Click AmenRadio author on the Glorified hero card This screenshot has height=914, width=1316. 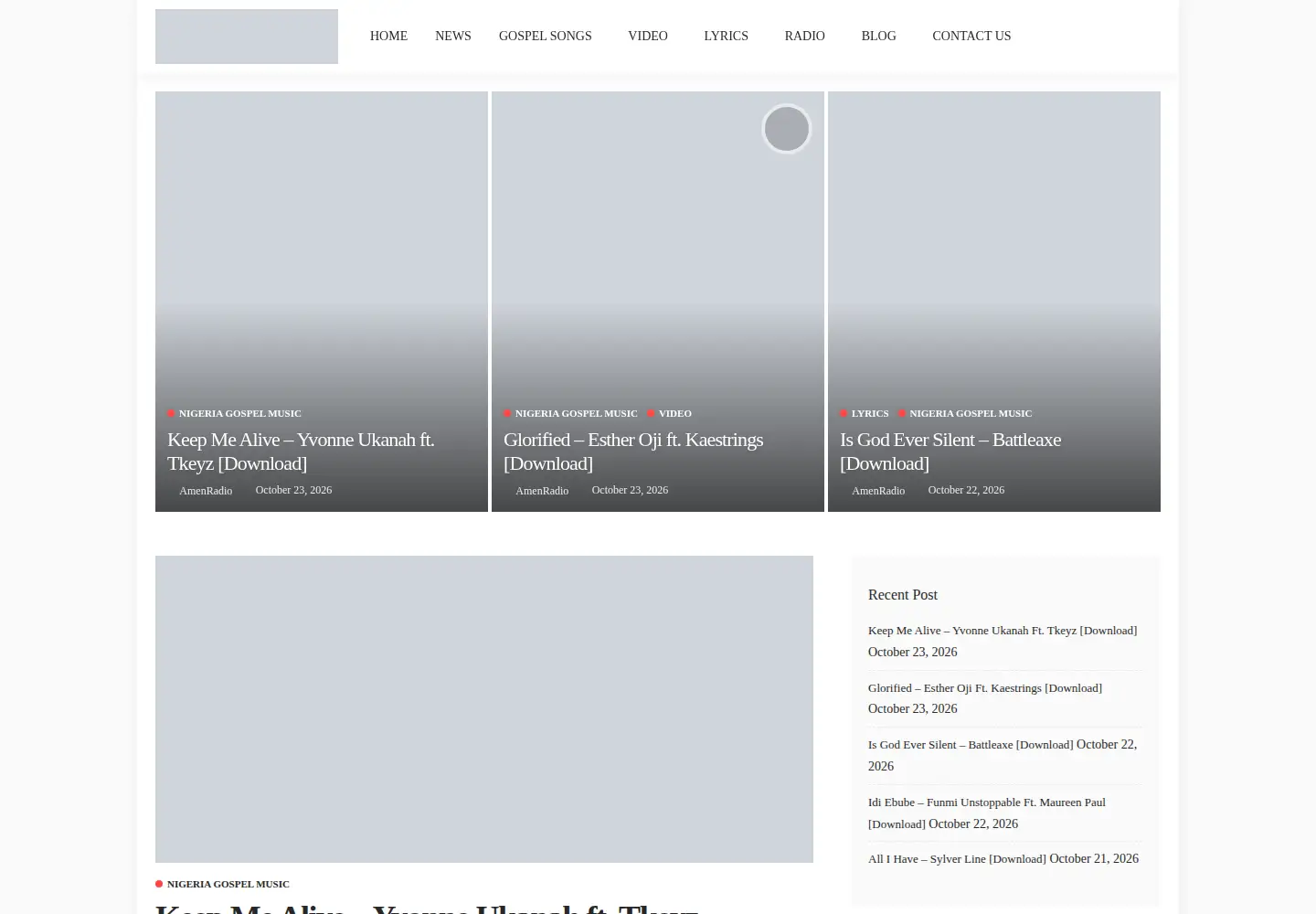point(542,491)
